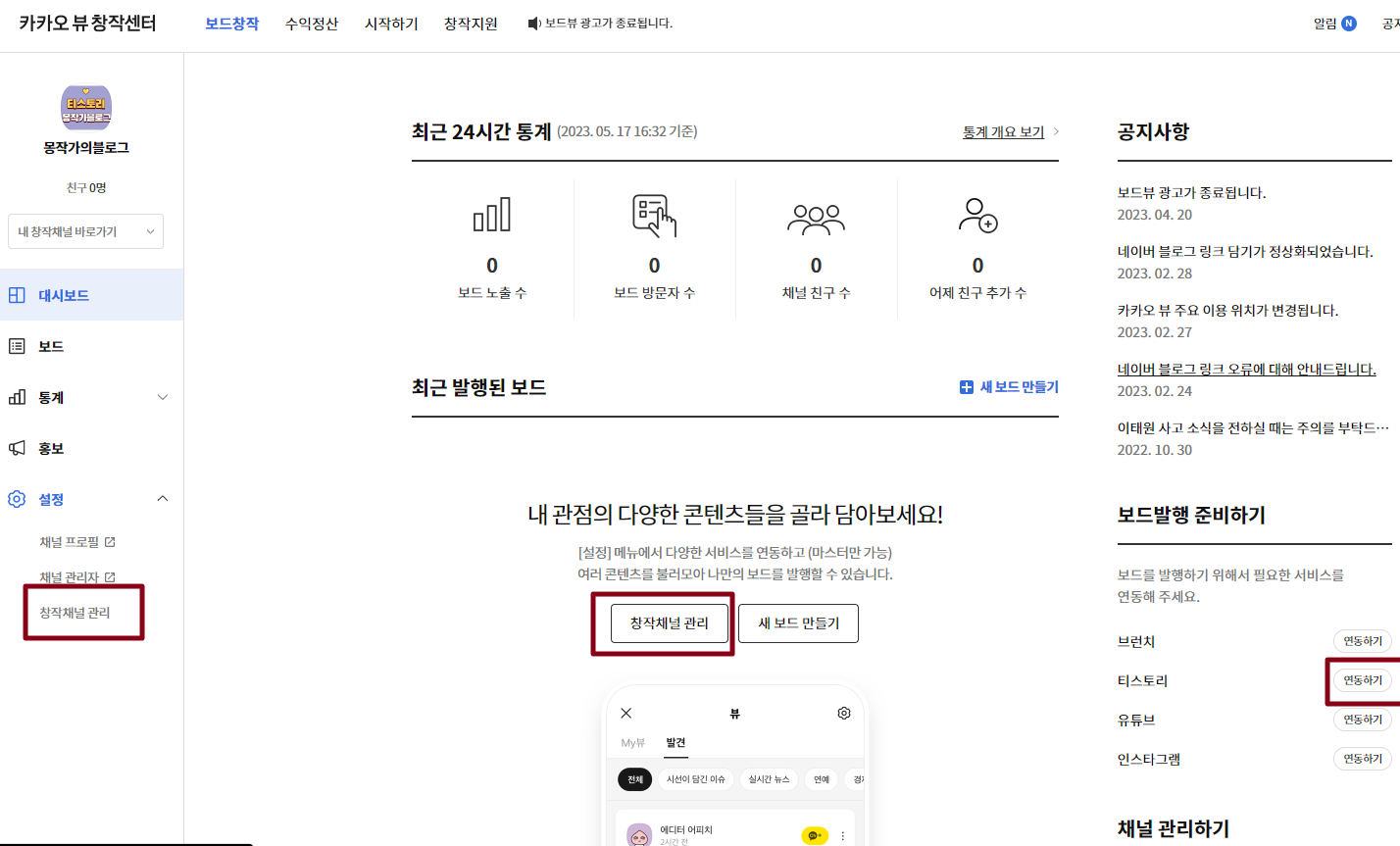Click 연동하기 button for 브런치
The width and height of the screenshot is (1400, 846).
pos(1363,641)
